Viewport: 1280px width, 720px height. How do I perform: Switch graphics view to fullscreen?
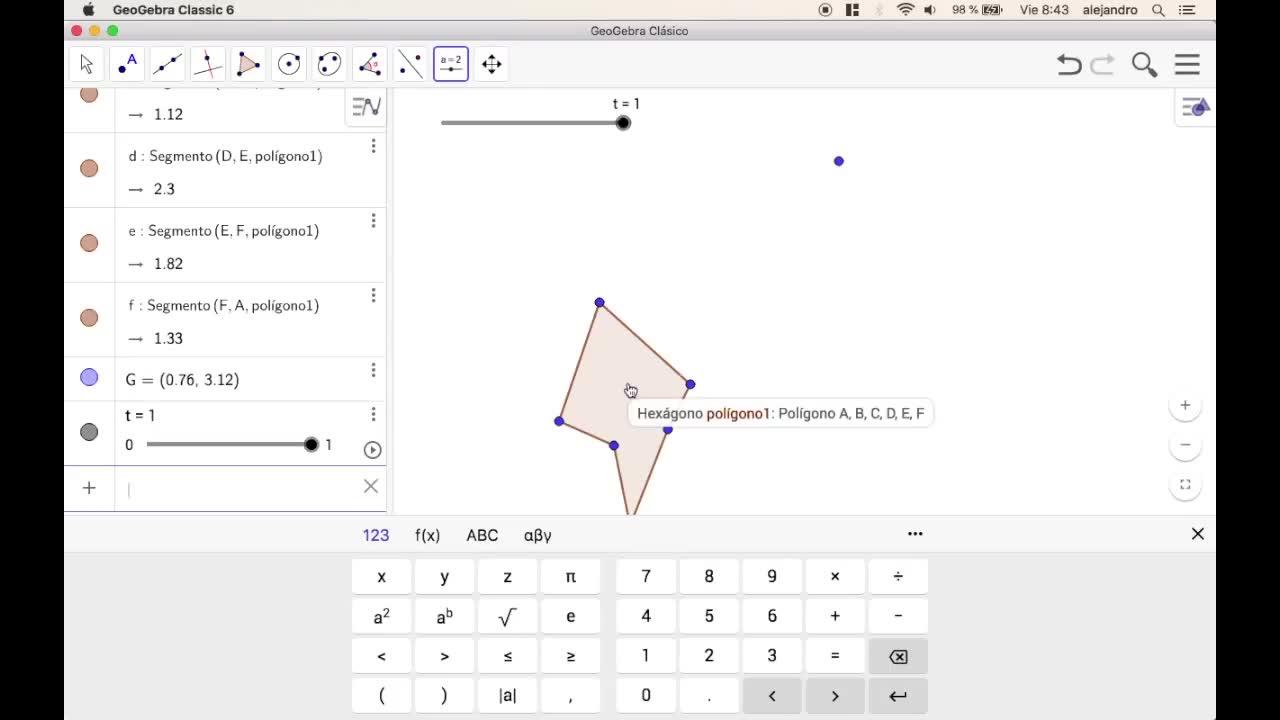1185,485
